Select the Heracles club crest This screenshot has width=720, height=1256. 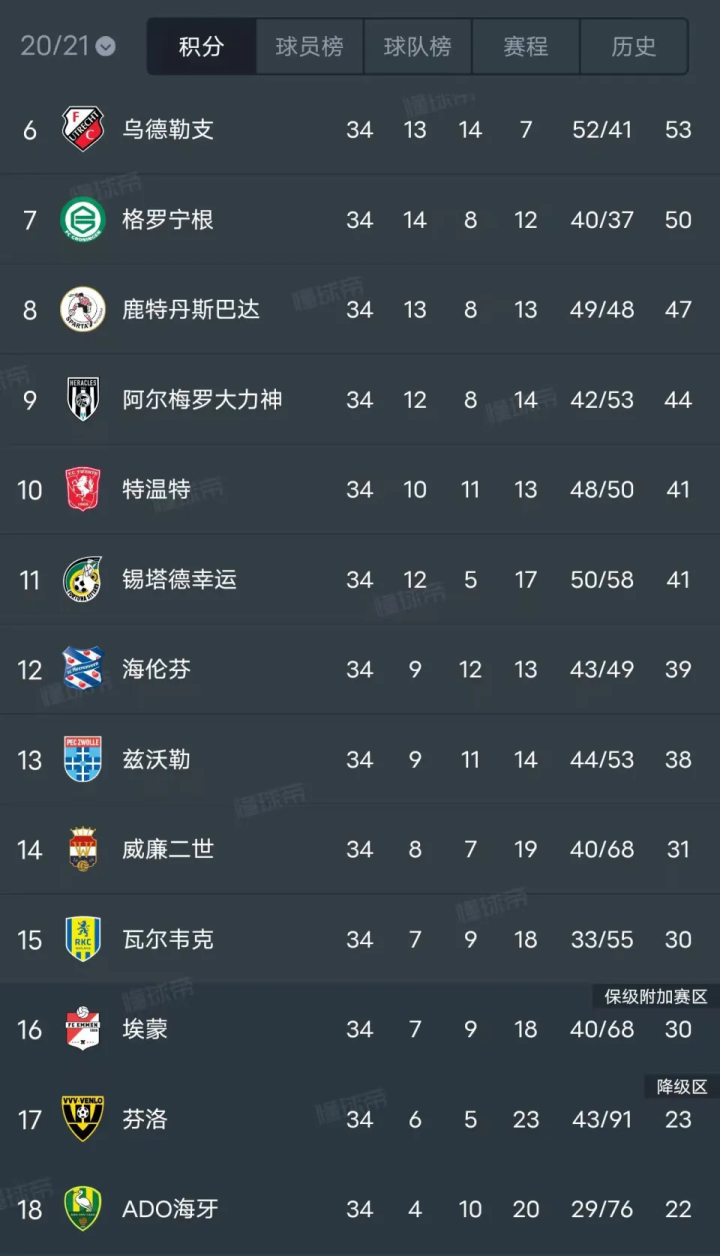(x=83, y=399)
